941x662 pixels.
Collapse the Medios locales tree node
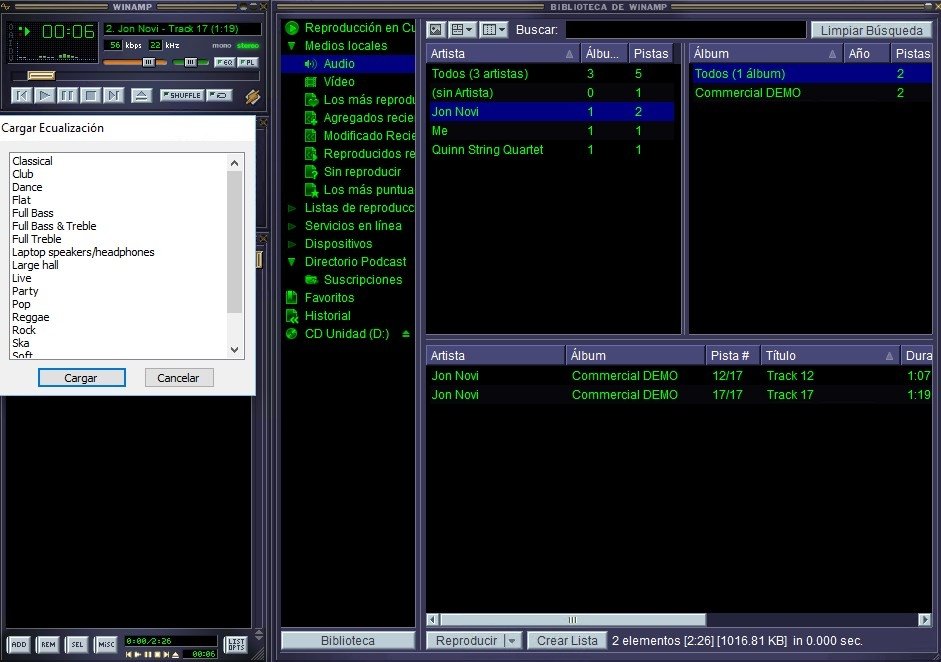[292, 46]
